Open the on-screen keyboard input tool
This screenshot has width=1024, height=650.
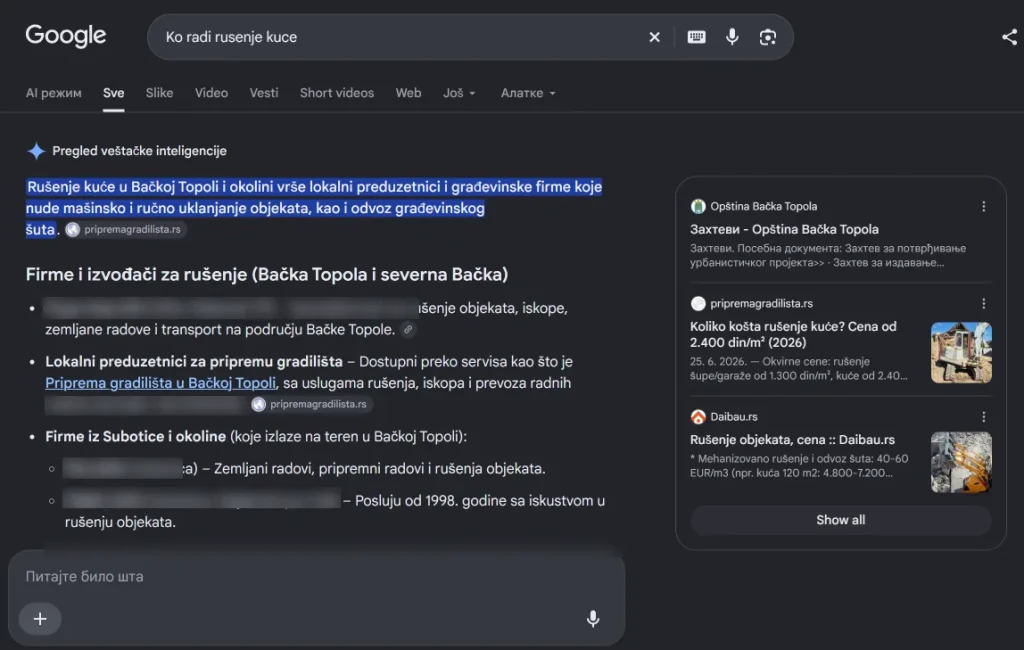(696, 37)
